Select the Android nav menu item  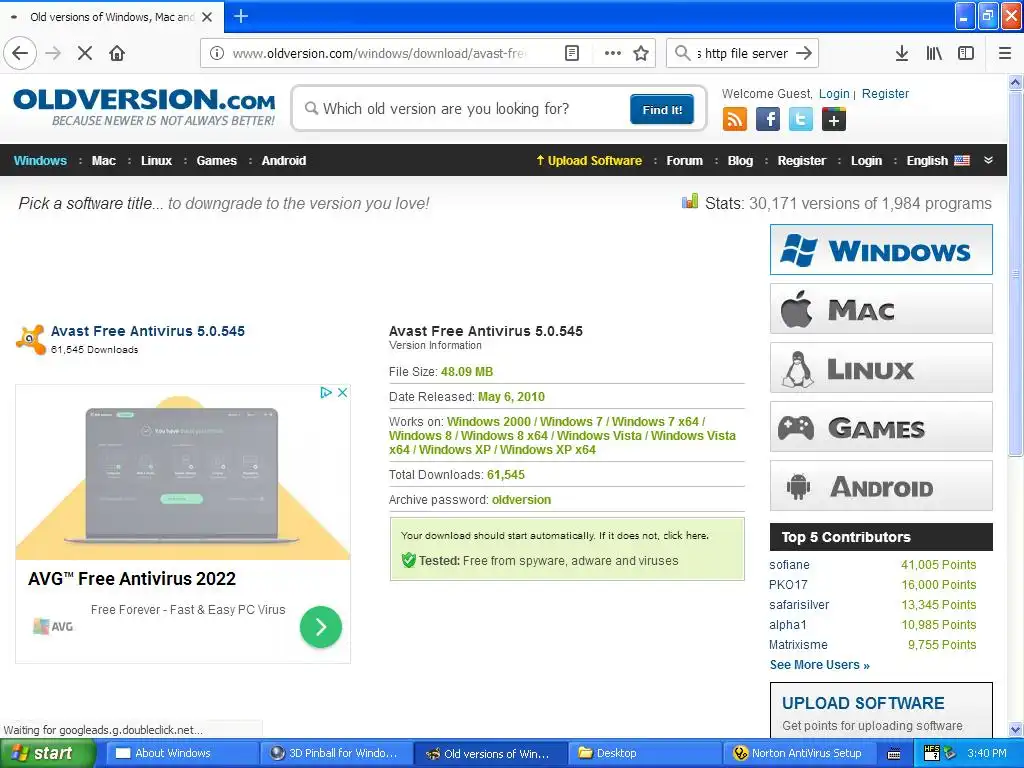click(283, 161)
